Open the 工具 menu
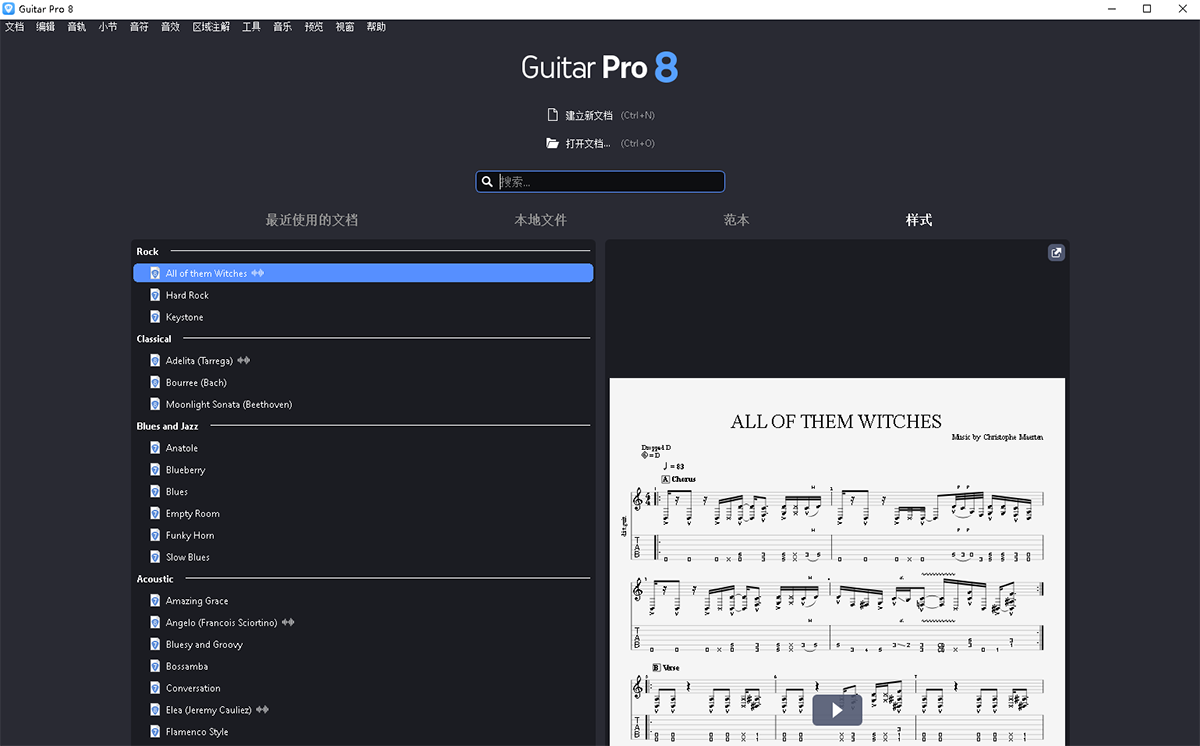This screenshot has height=746, width=1200. (x=251, y=27)
